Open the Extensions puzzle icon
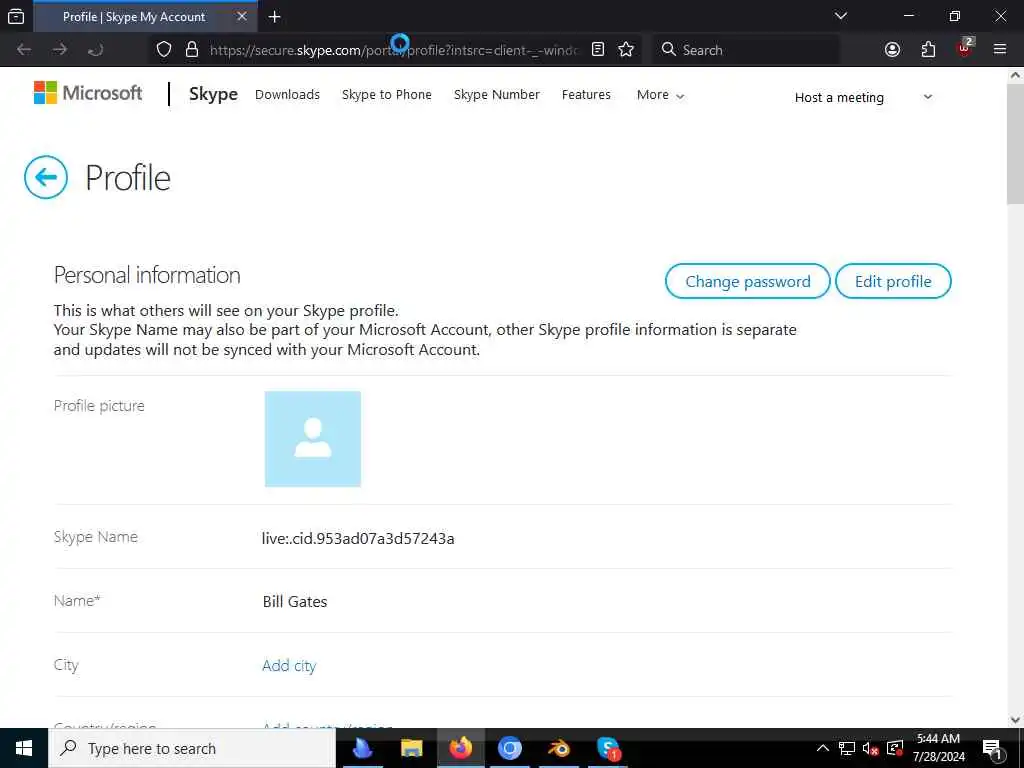The height and width of the screenshot is (768, 1024). 928,50
